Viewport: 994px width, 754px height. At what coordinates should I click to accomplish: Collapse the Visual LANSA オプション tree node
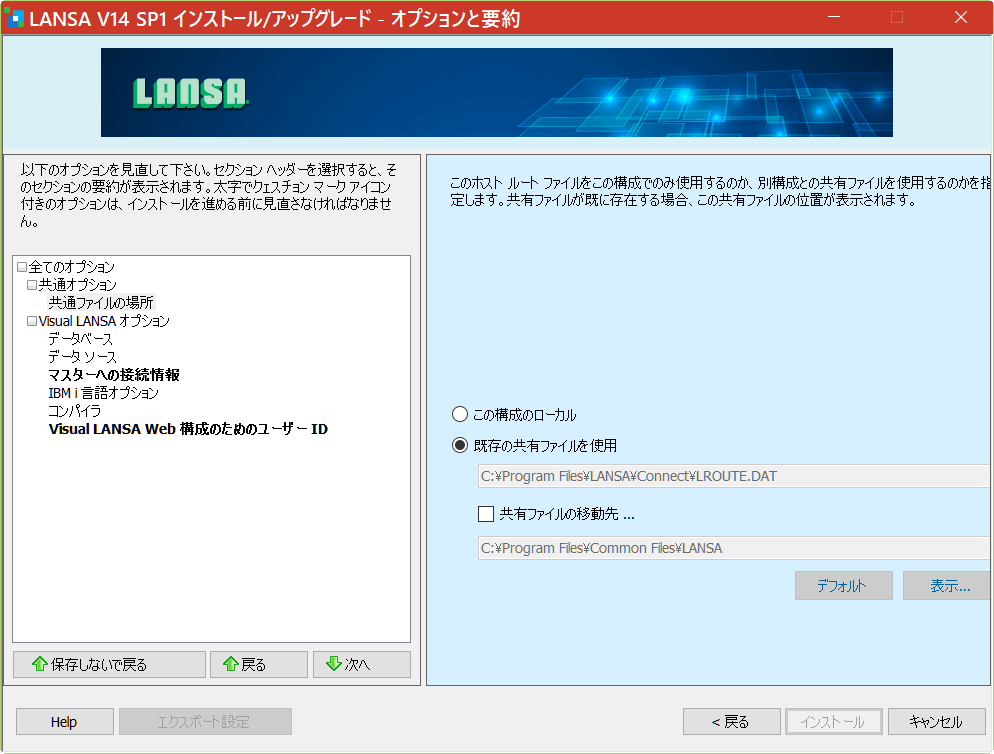pos(32,321)
